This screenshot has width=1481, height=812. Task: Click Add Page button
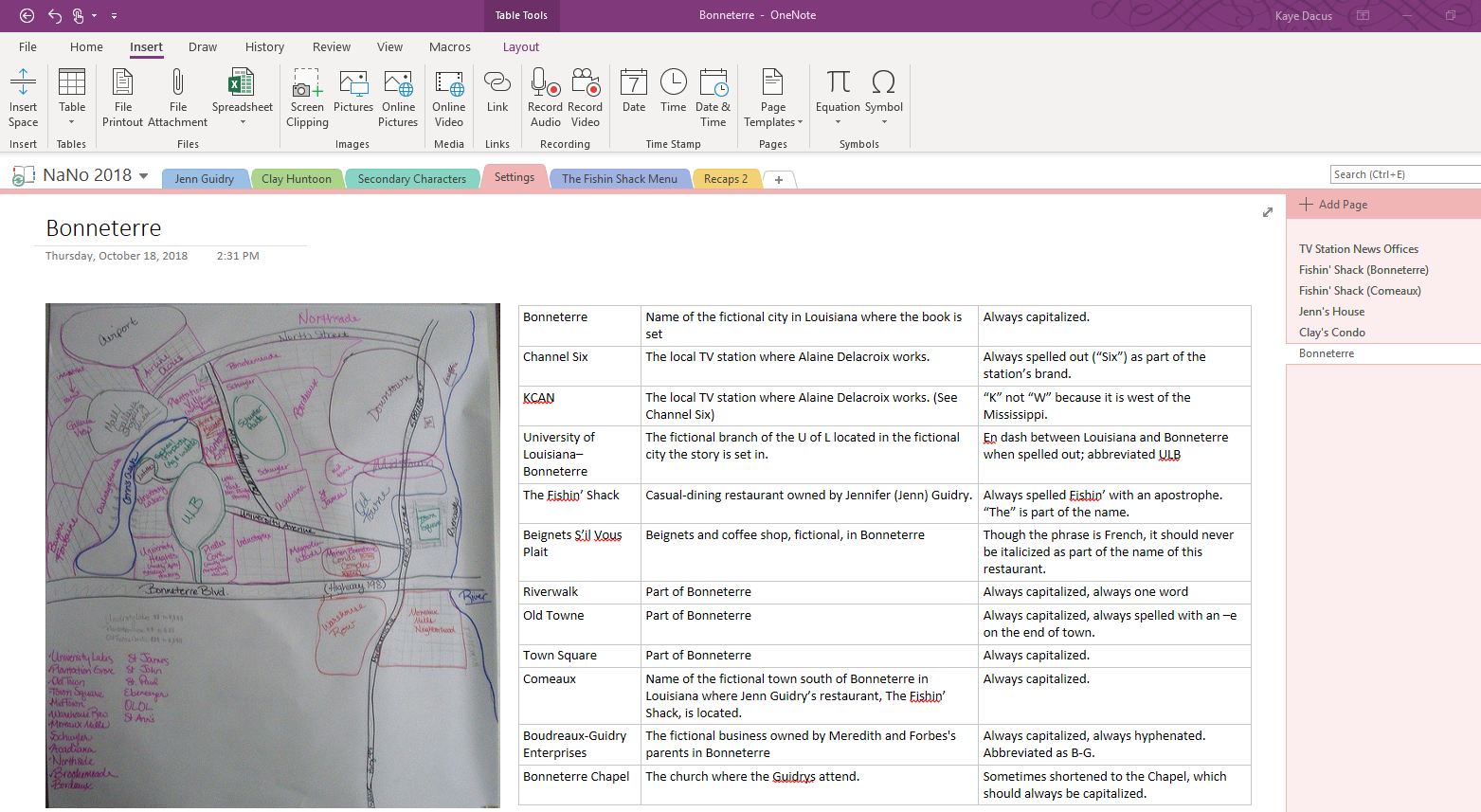coord(1334,205)
